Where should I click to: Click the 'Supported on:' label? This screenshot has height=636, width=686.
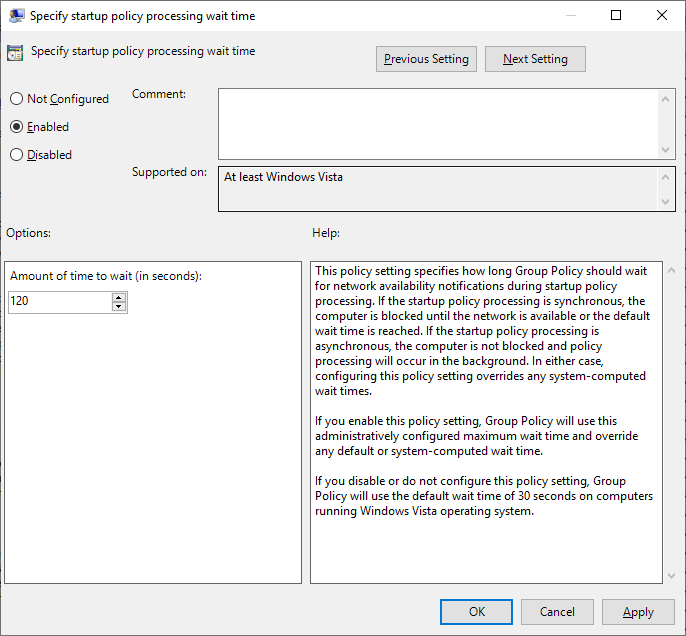(169, 172)
